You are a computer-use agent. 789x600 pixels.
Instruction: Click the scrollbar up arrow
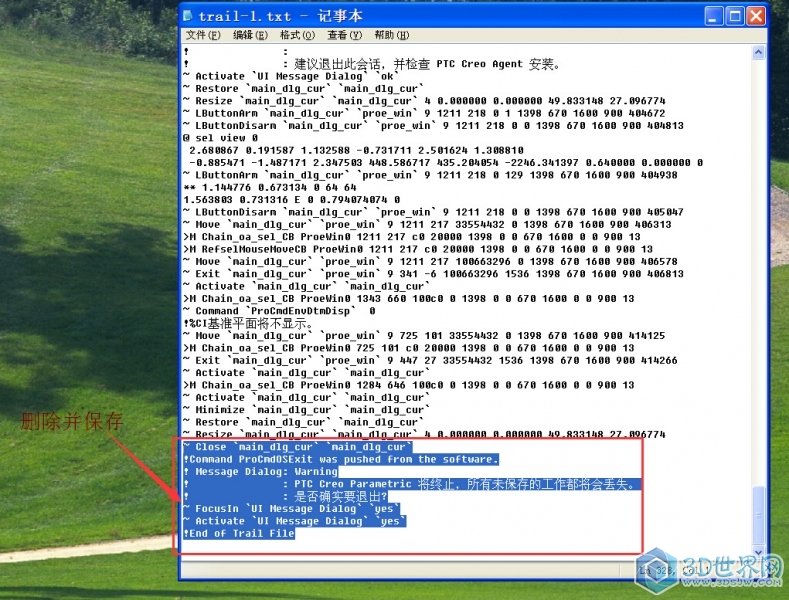(759, 52)
